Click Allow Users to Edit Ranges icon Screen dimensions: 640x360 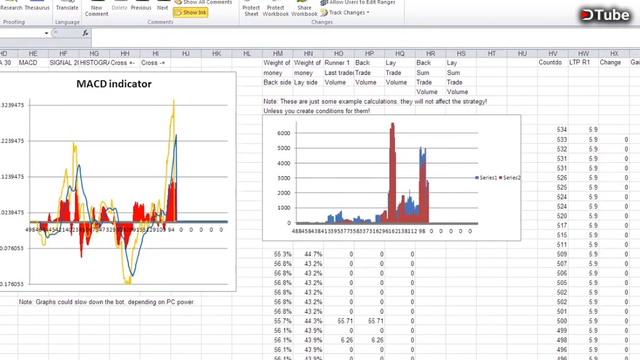[x=324, y=2]
